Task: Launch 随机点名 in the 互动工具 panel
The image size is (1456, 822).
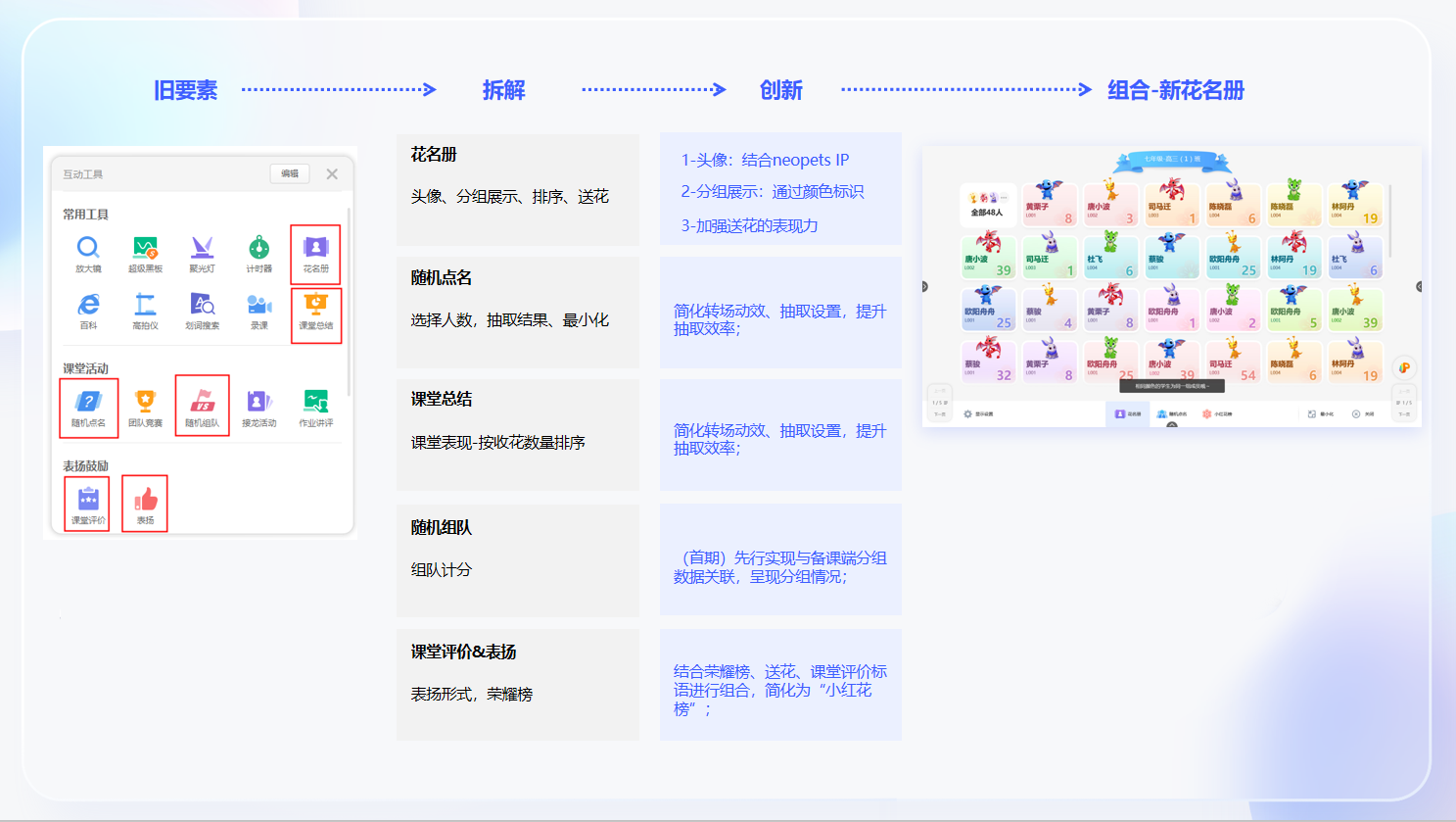Action: (88, 408)
